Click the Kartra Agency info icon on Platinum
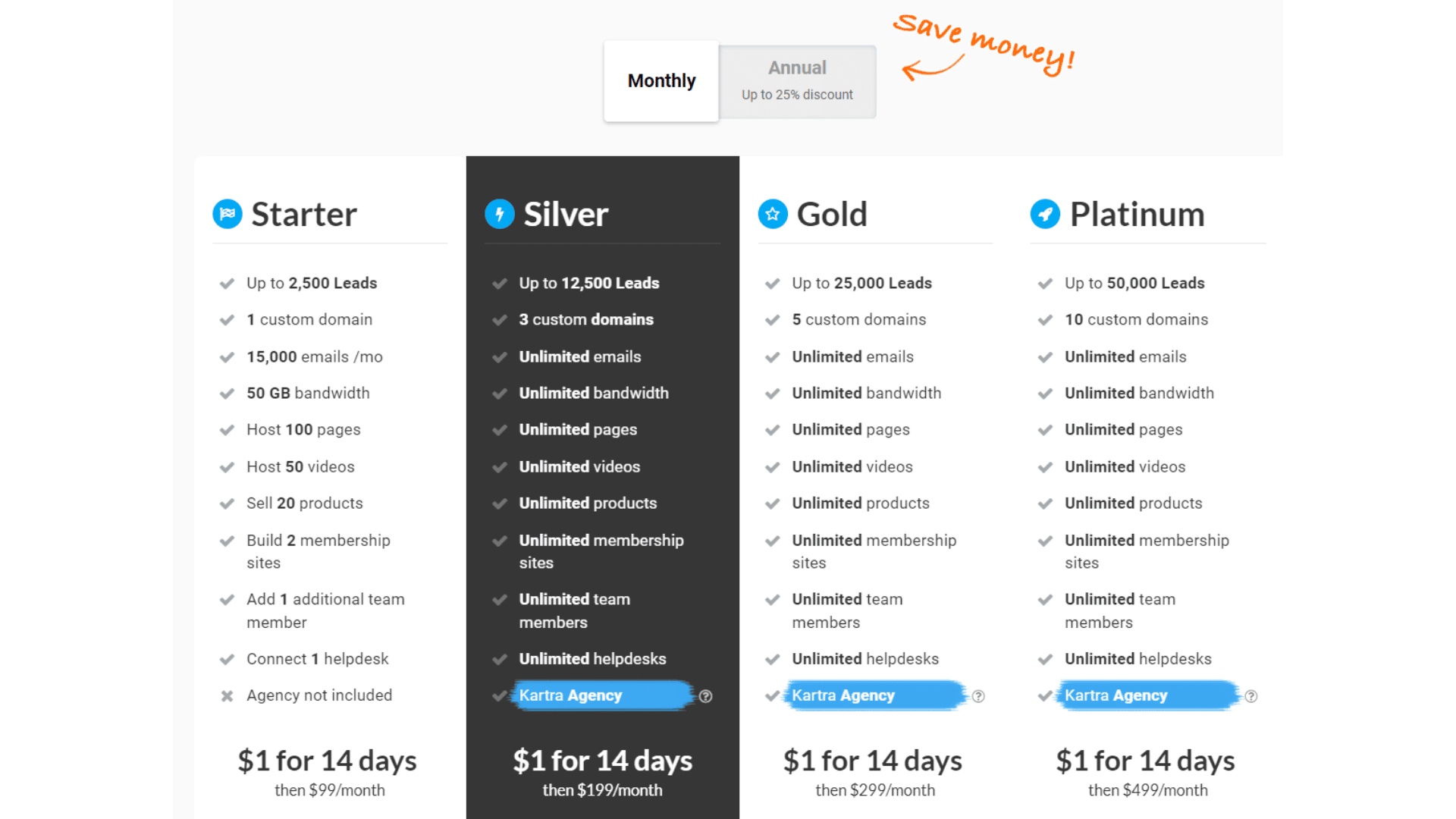This screenshot has height=819, width=1456. point(1253,695)
